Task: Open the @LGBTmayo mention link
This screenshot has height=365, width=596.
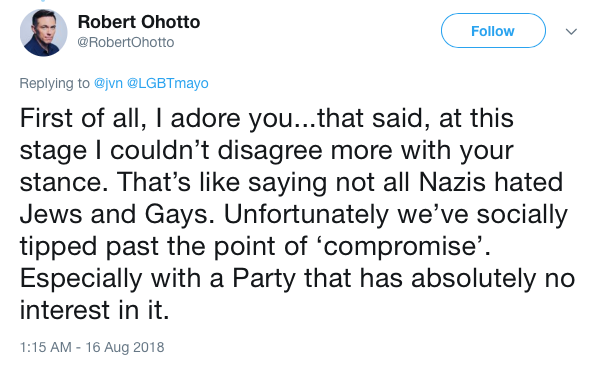Action: 168,83
